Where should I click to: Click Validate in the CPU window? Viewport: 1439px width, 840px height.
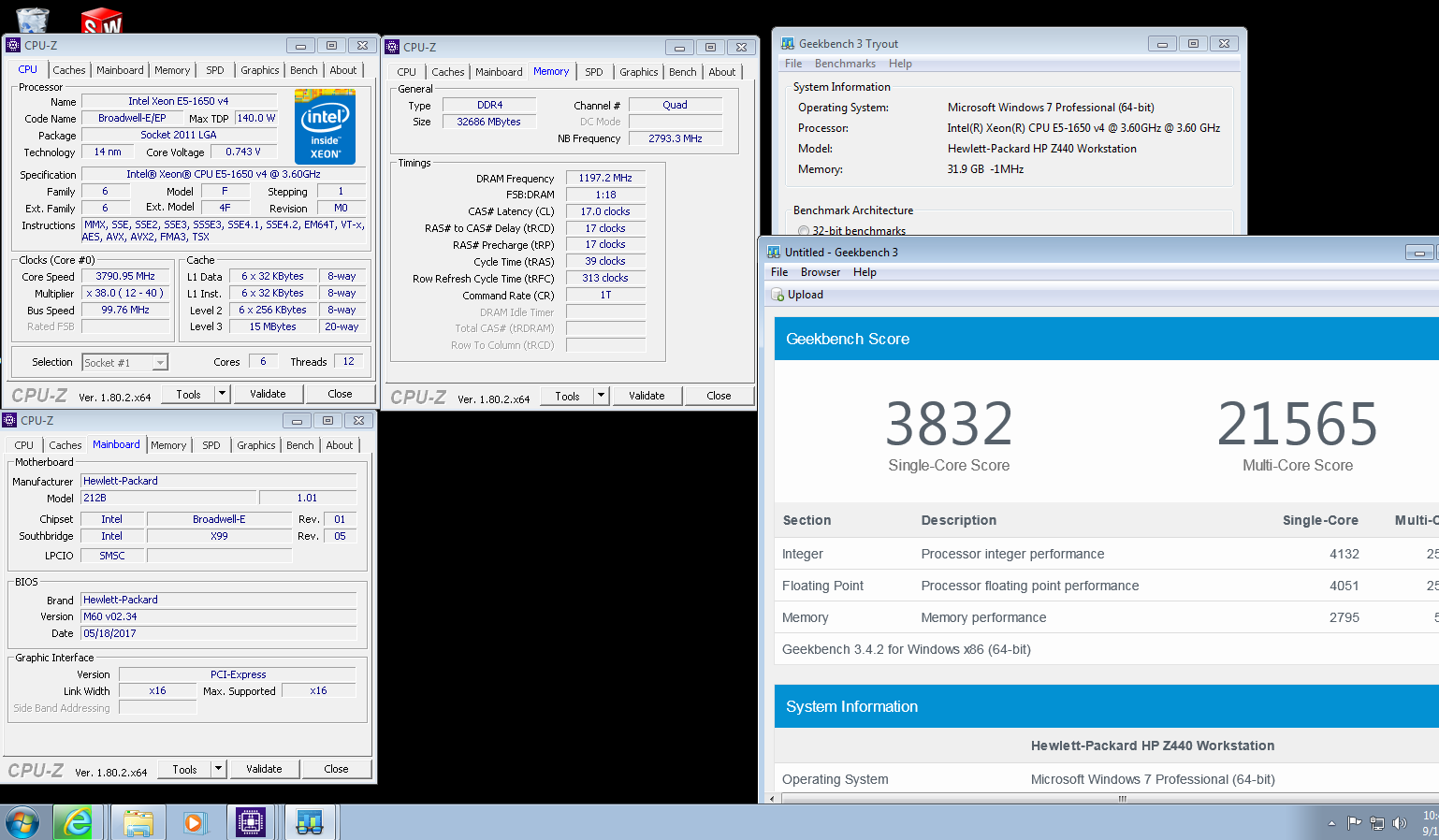pyautogui.click(x=268, y=394)
